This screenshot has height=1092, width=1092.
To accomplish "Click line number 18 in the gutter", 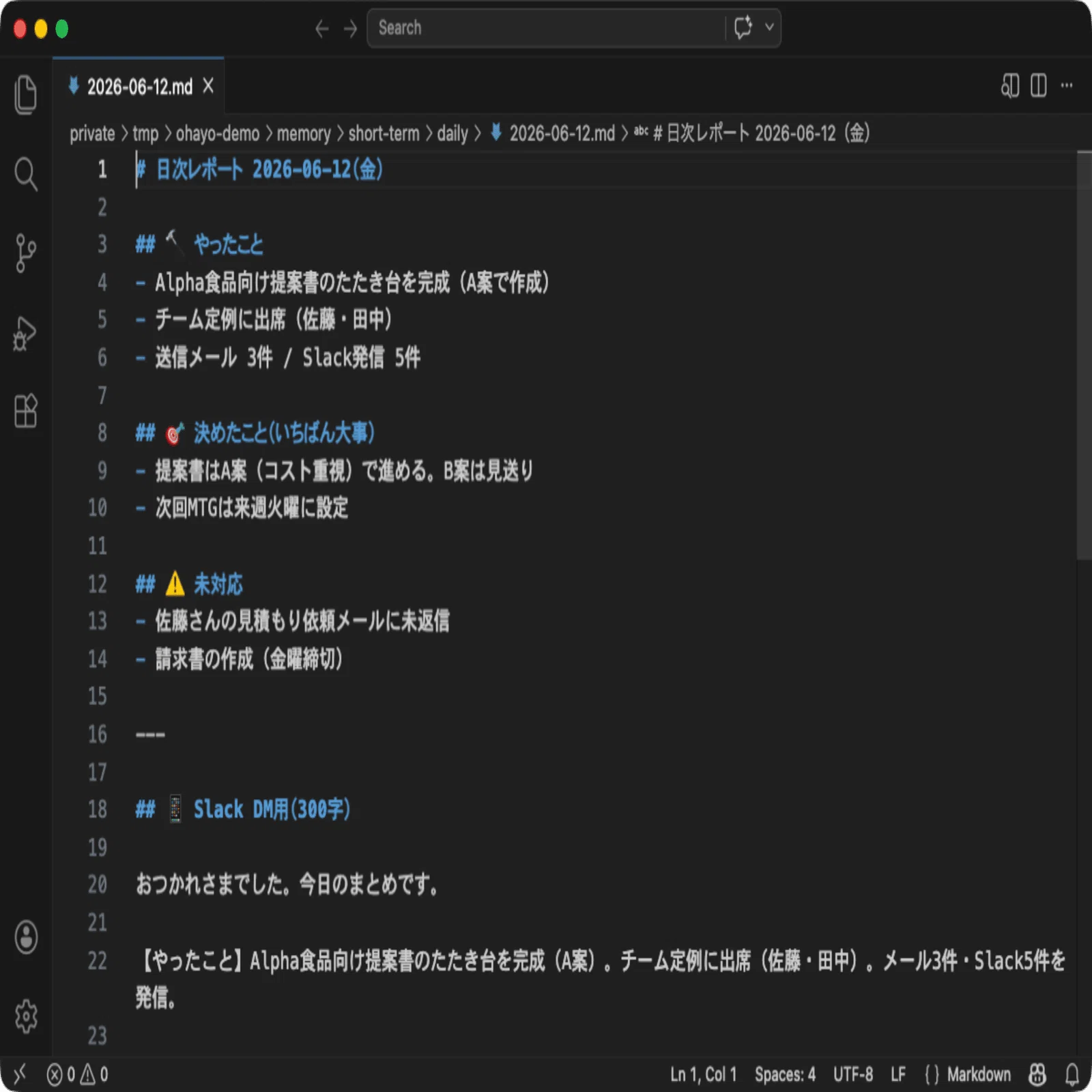I will click(98, 809).
